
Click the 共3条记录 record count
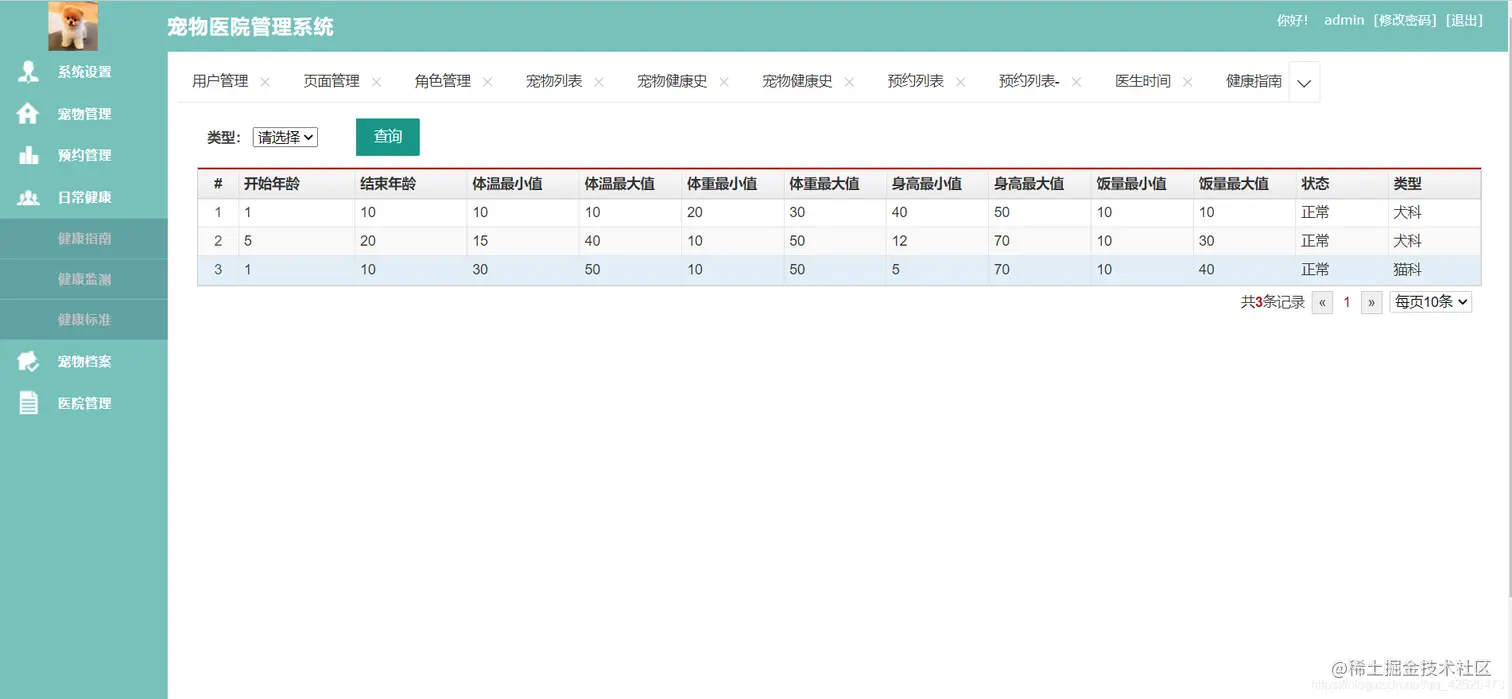(1273, 302)
